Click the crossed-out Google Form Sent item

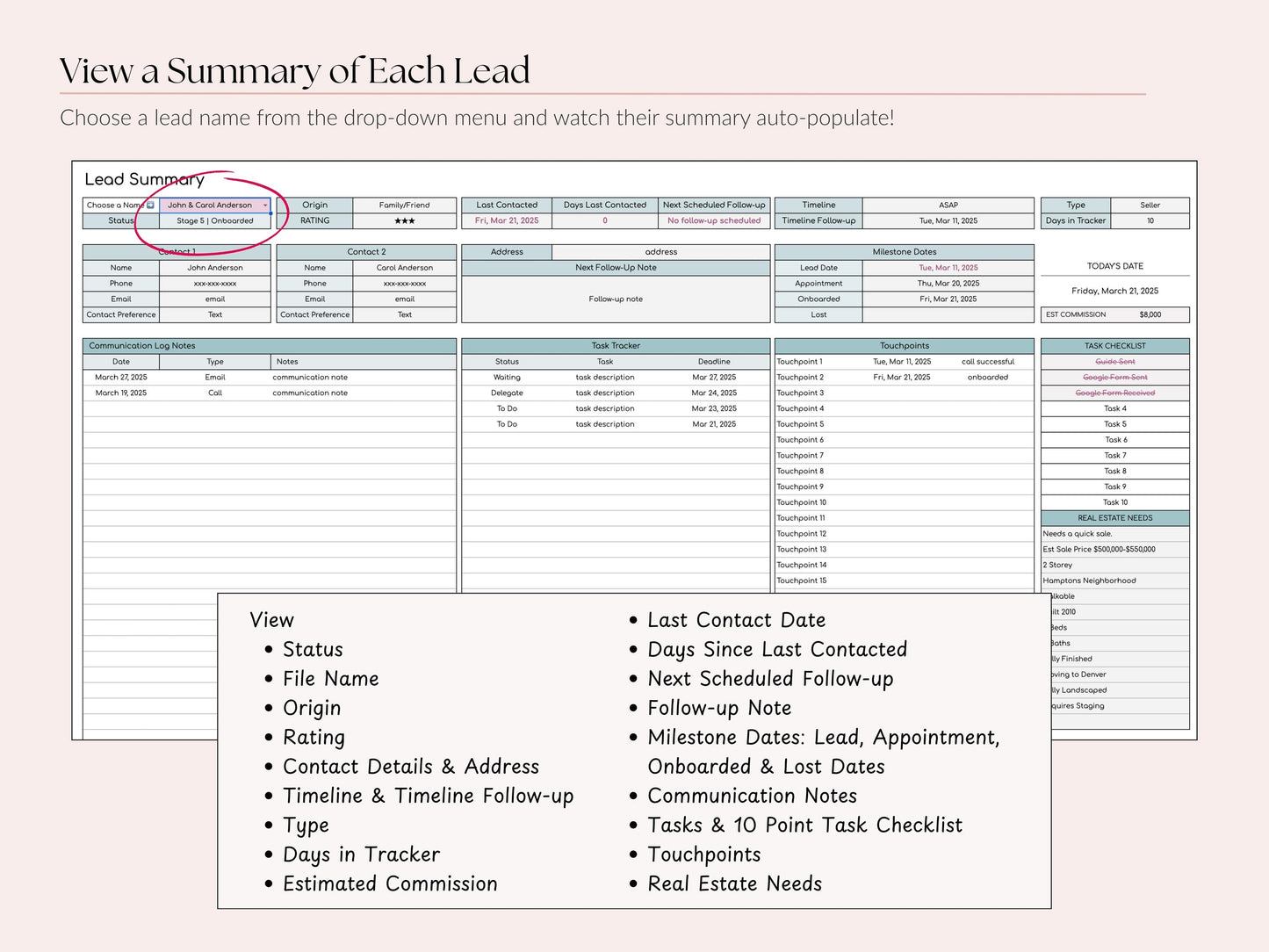tap(1115, 378)
